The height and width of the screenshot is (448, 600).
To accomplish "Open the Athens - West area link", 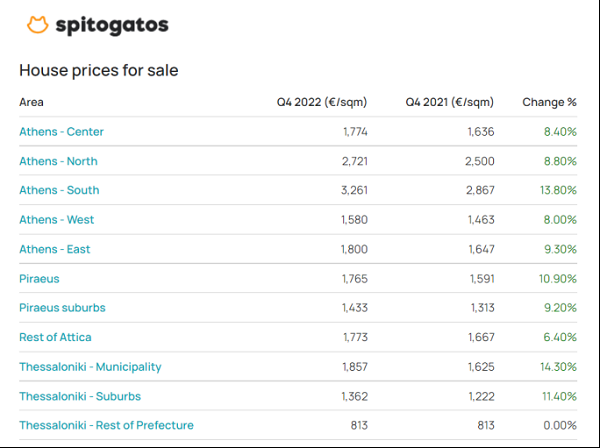I will pos(57,219).
